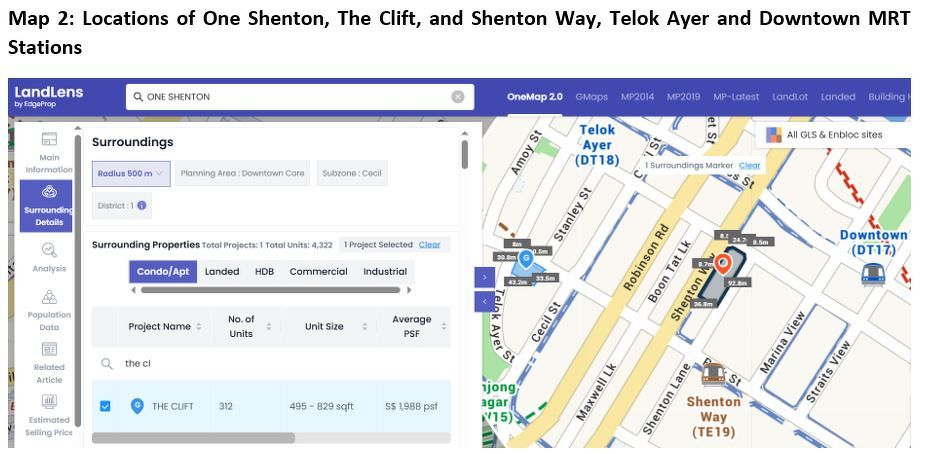Clear the surroundings marker link
926x454 pixels.
[x=749, y=165]
